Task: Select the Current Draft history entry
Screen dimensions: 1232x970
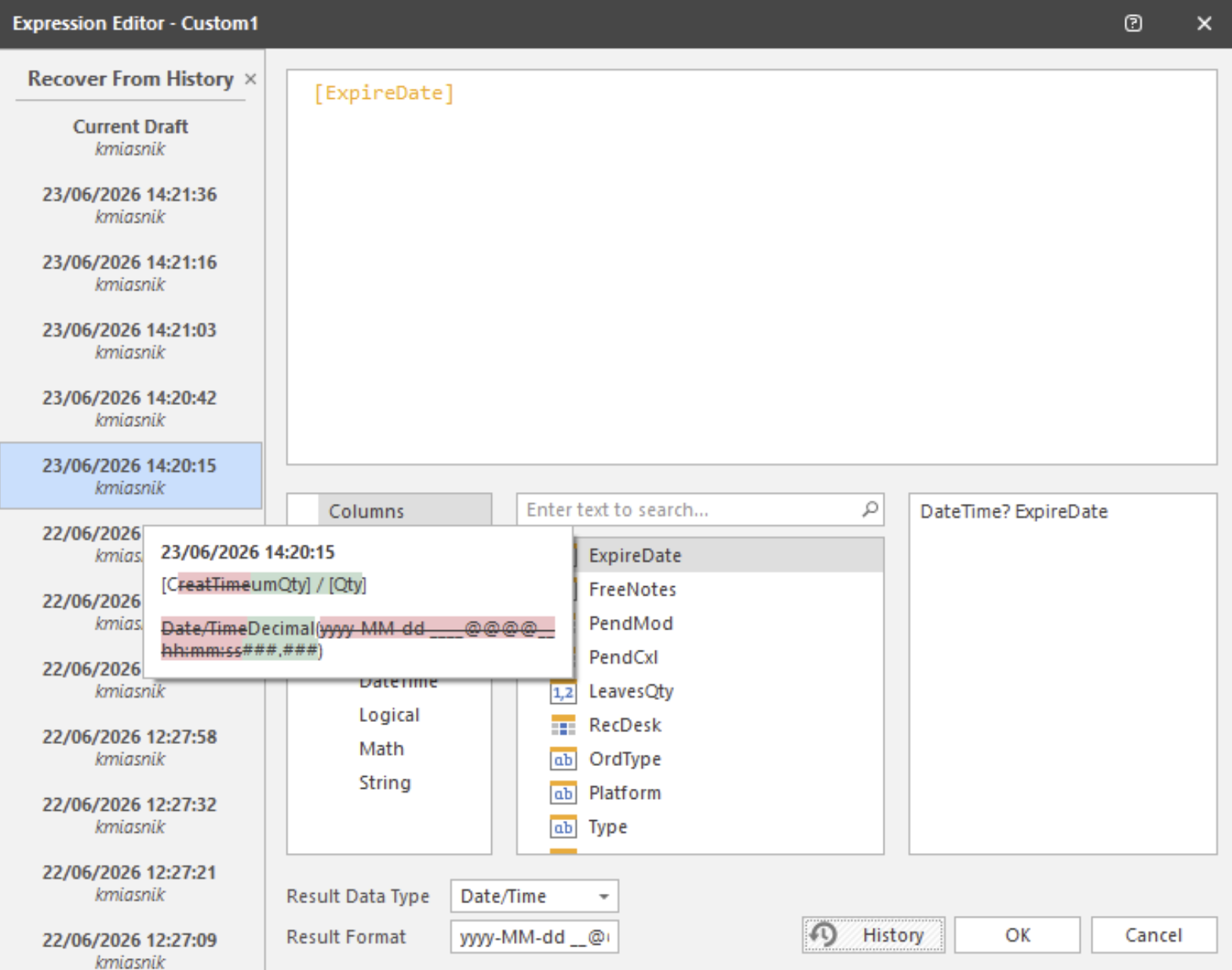Action: (130, 137)
